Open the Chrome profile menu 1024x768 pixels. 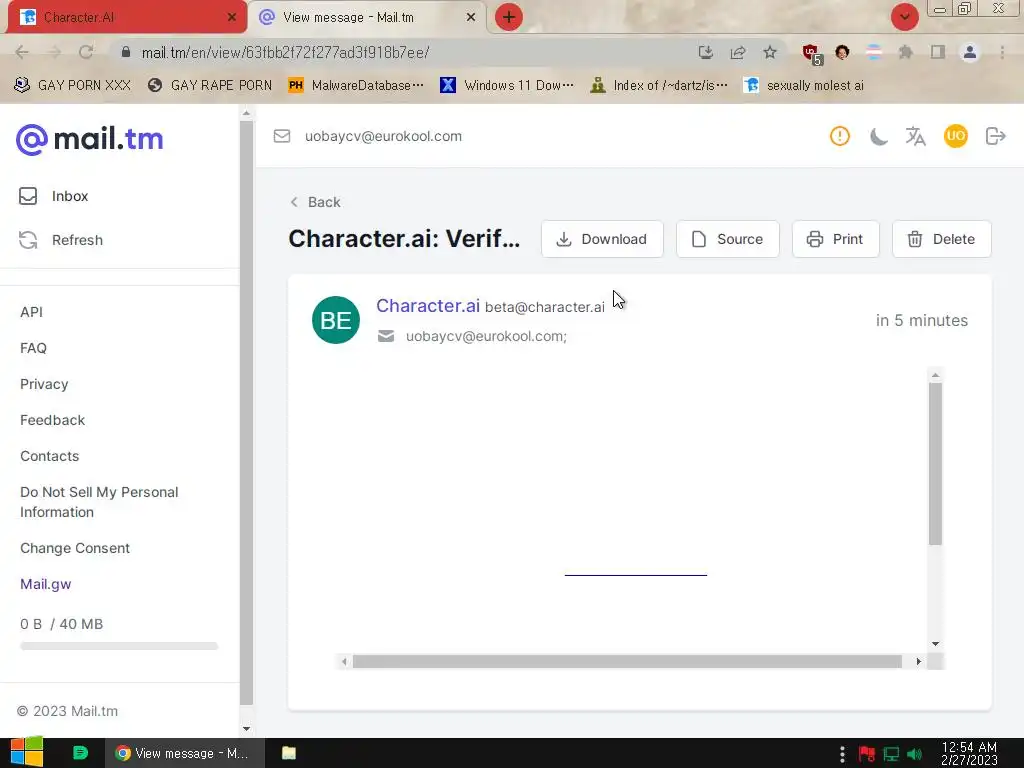pos(970,52)
